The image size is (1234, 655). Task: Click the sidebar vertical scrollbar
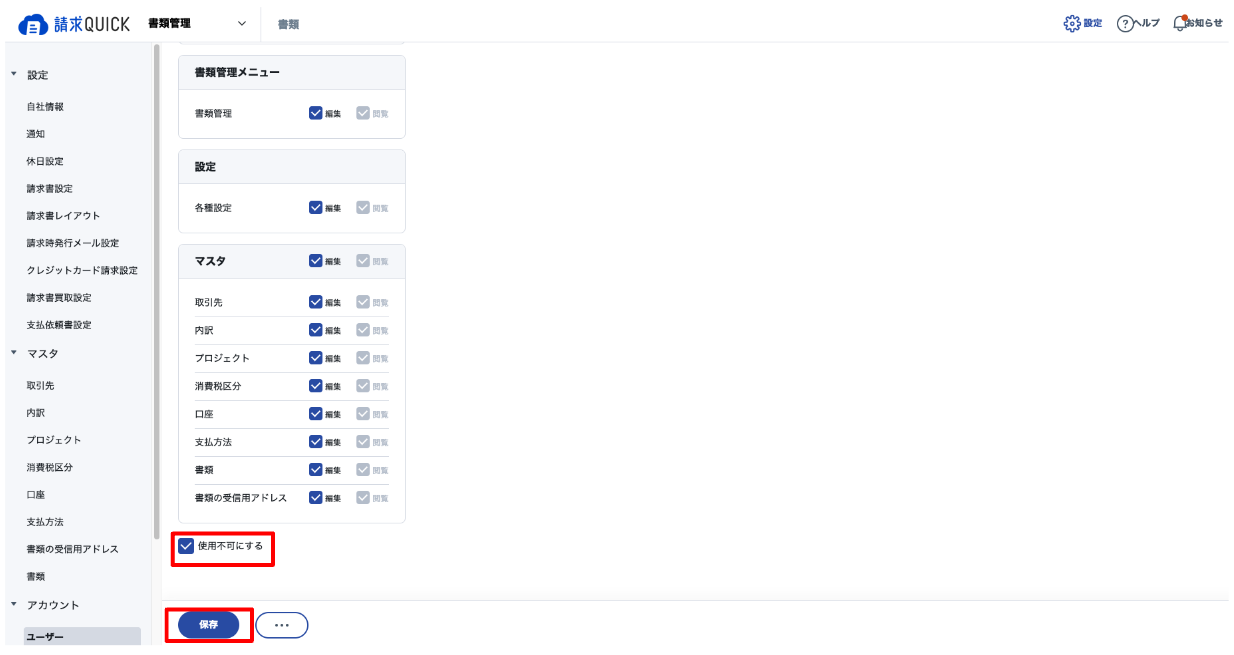coord(156,291)
